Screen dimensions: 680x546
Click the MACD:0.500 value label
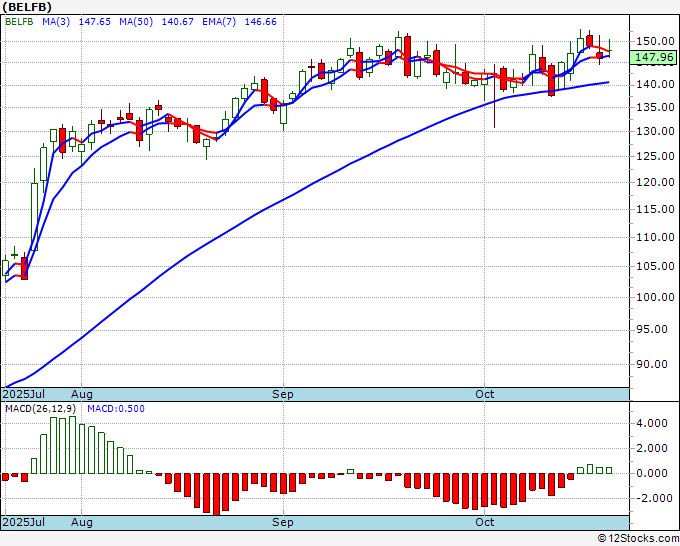(x=116, y=409)
